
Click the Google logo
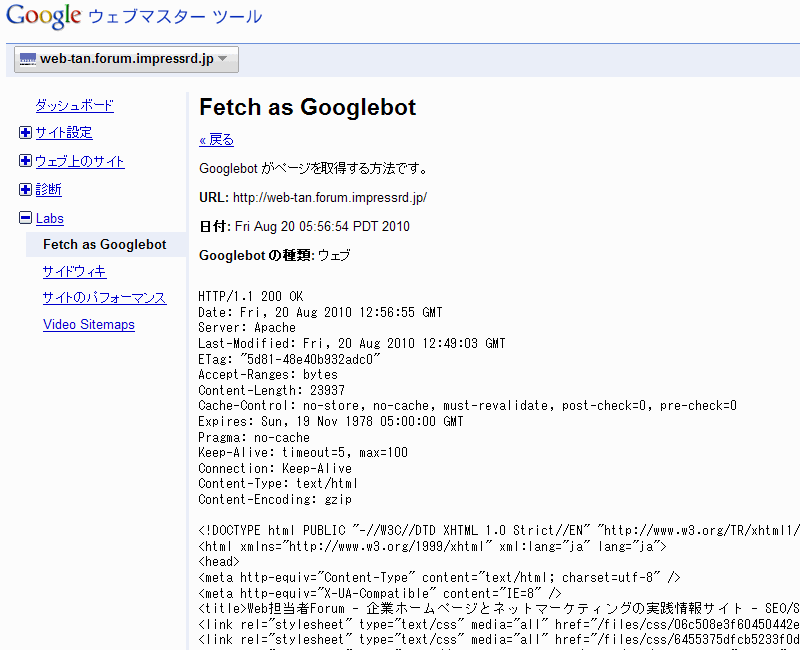(x=43, y=17)
